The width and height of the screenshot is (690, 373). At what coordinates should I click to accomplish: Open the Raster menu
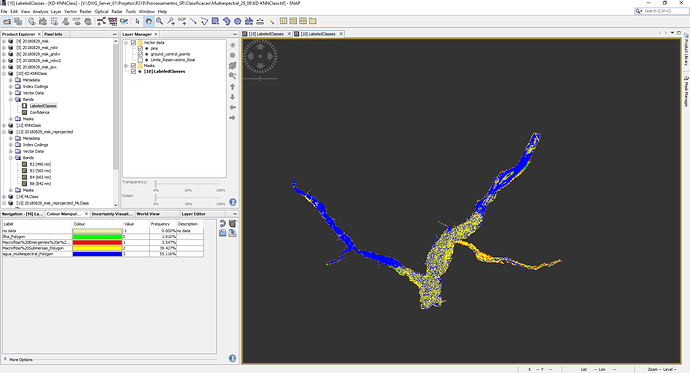[85, 11]
